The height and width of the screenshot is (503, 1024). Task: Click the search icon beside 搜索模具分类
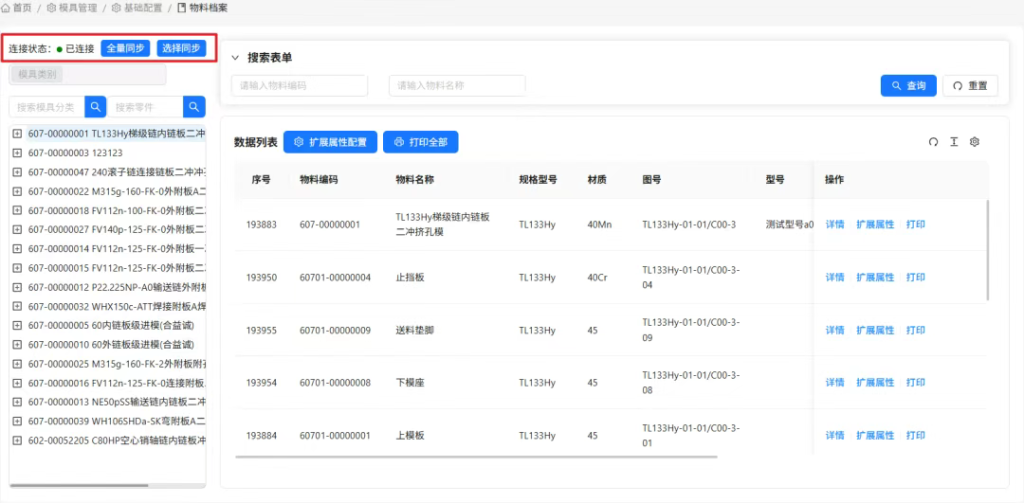click(x=95, y=107)
